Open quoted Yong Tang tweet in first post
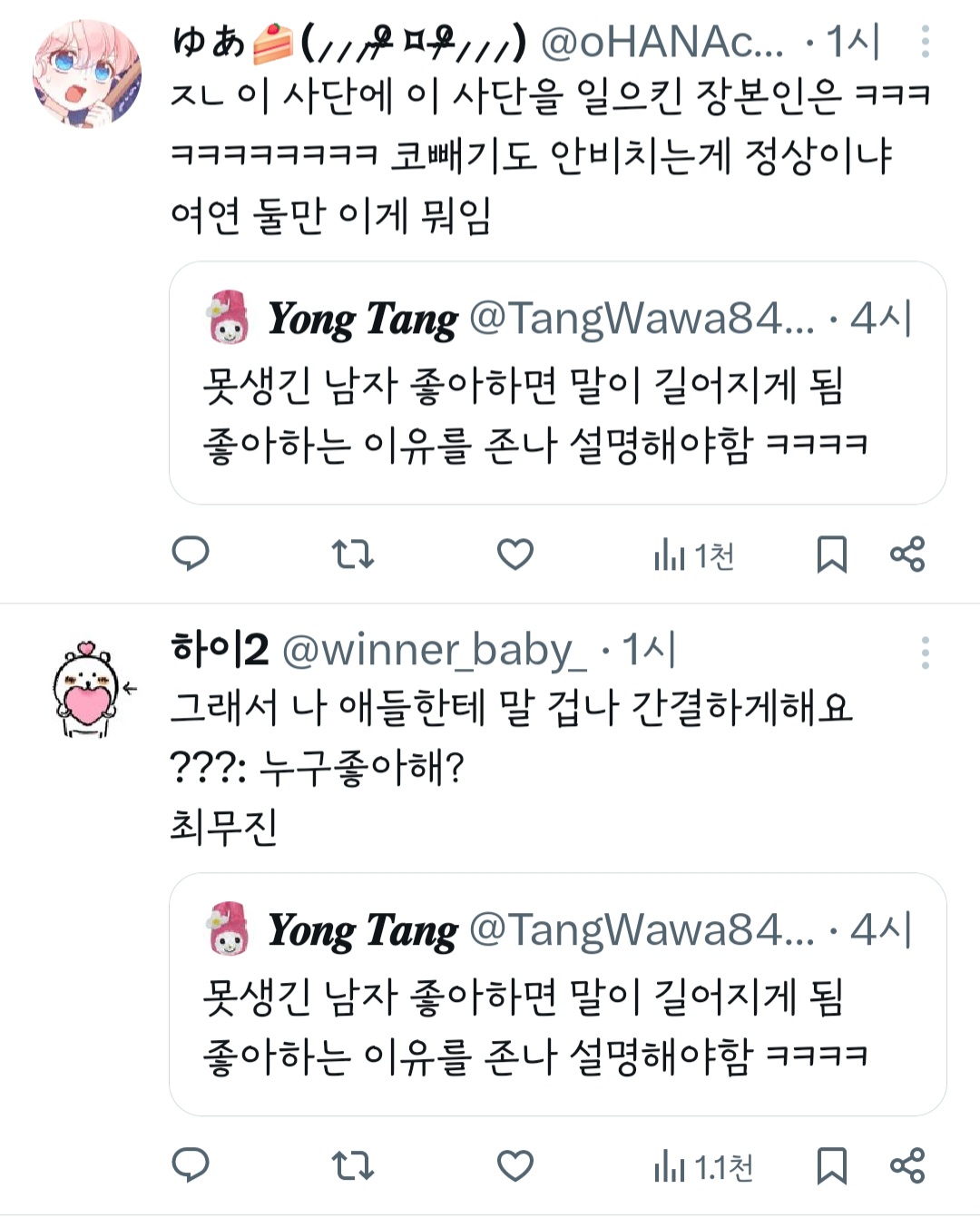 click(x=557, y=383)
